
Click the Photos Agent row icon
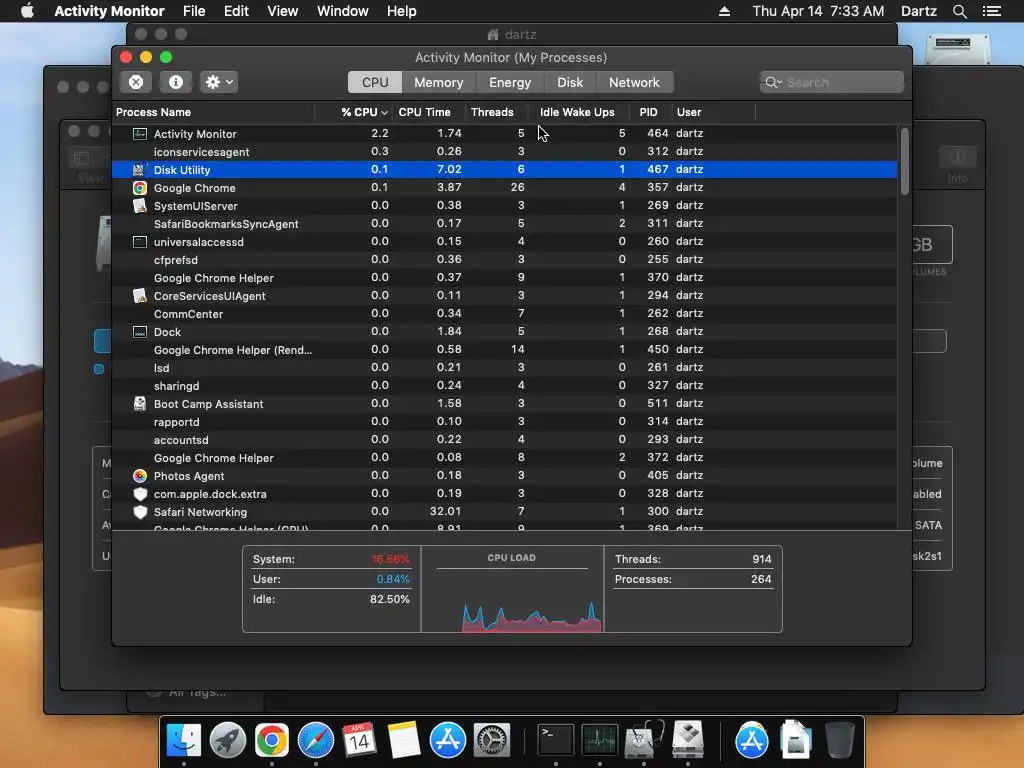point(140,475)
